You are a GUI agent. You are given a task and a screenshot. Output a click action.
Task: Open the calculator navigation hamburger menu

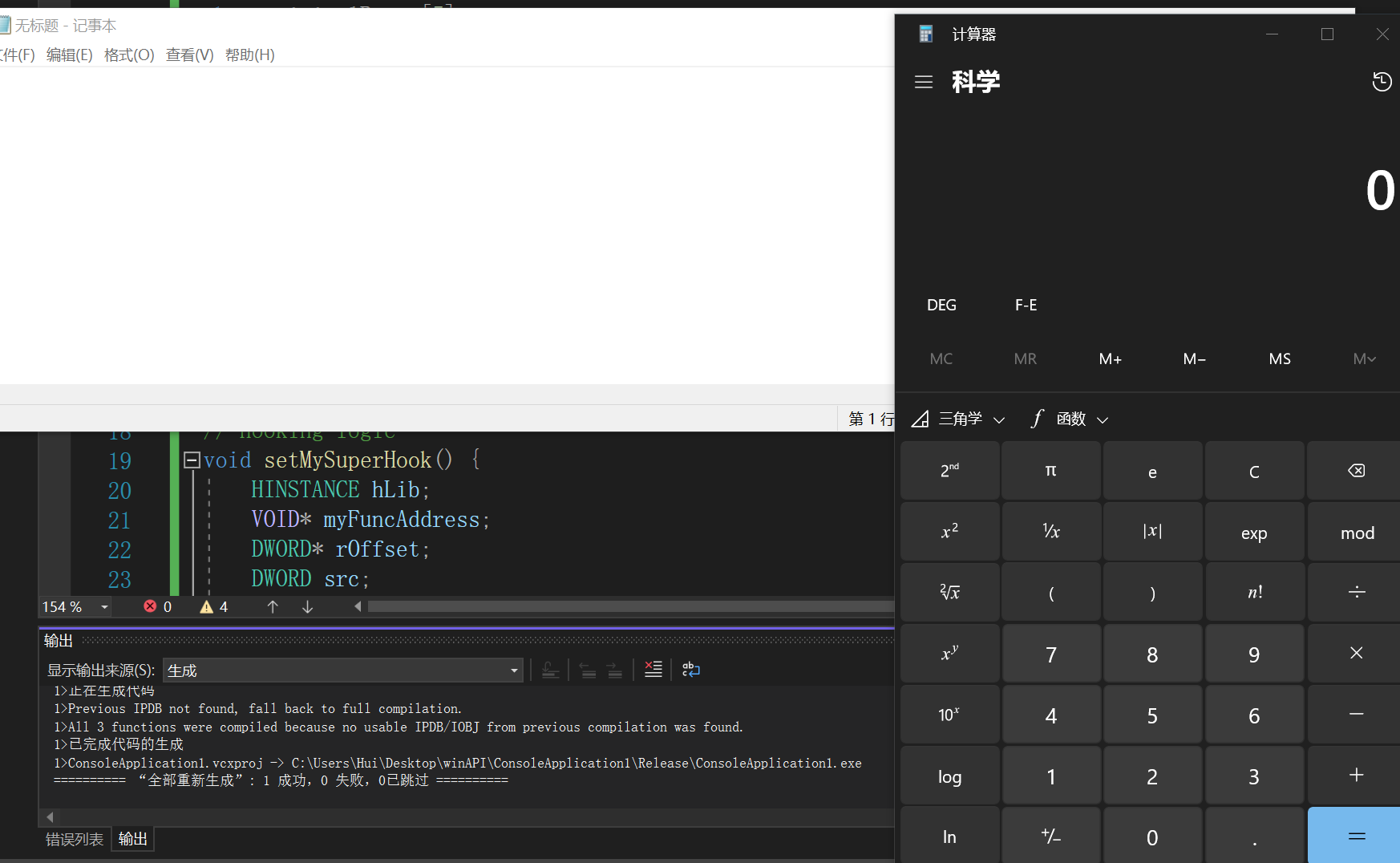(924, 82)
